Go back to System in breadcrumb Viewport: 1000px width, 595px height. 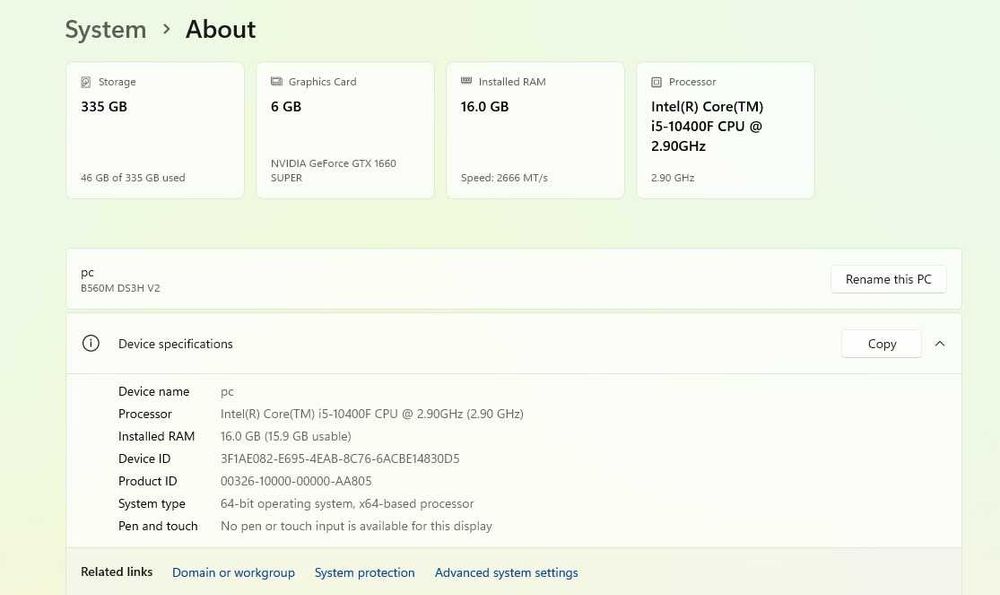pos(106,29)
